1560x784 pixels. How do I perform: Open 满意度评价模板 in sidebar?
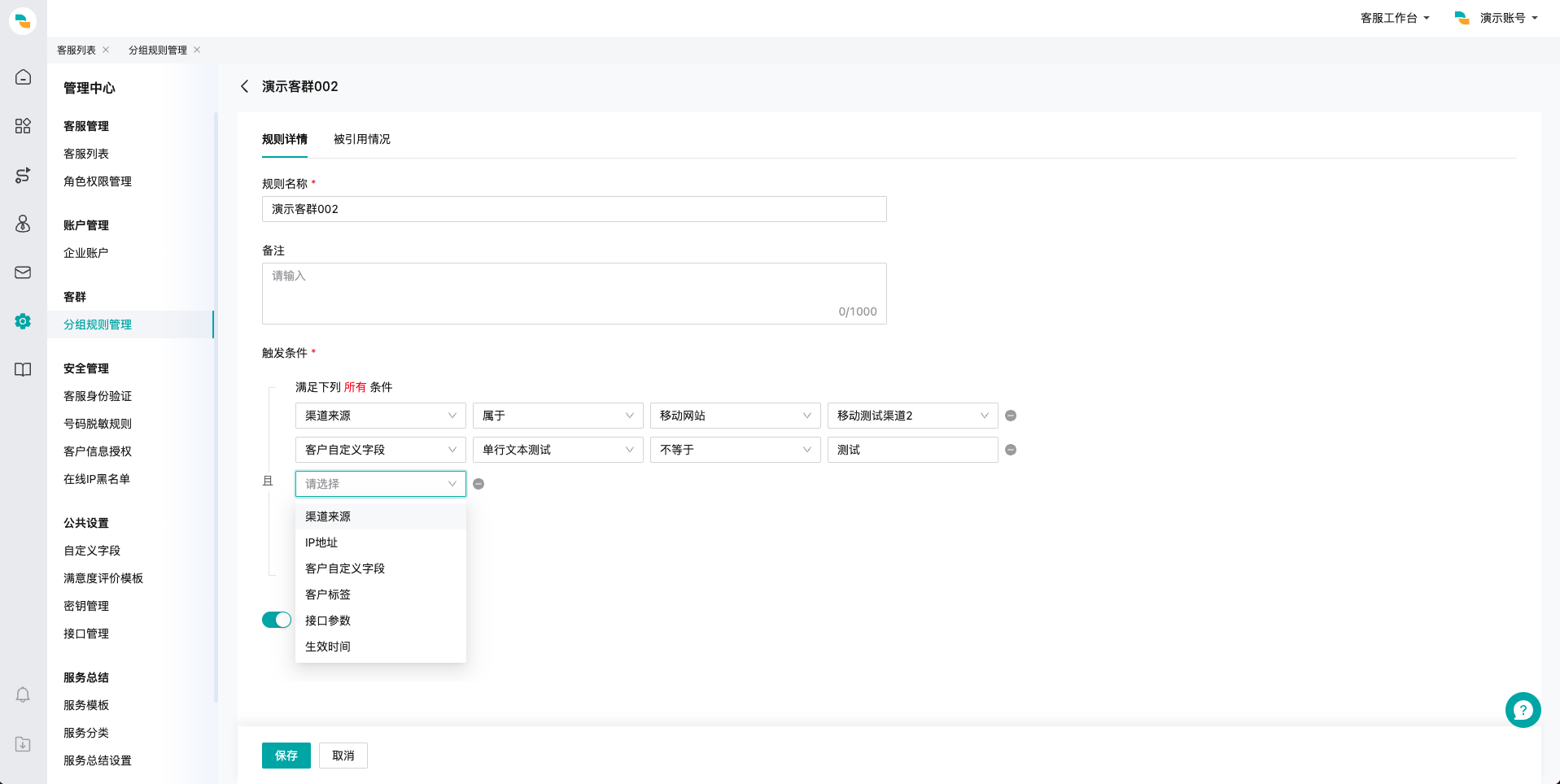103,578
